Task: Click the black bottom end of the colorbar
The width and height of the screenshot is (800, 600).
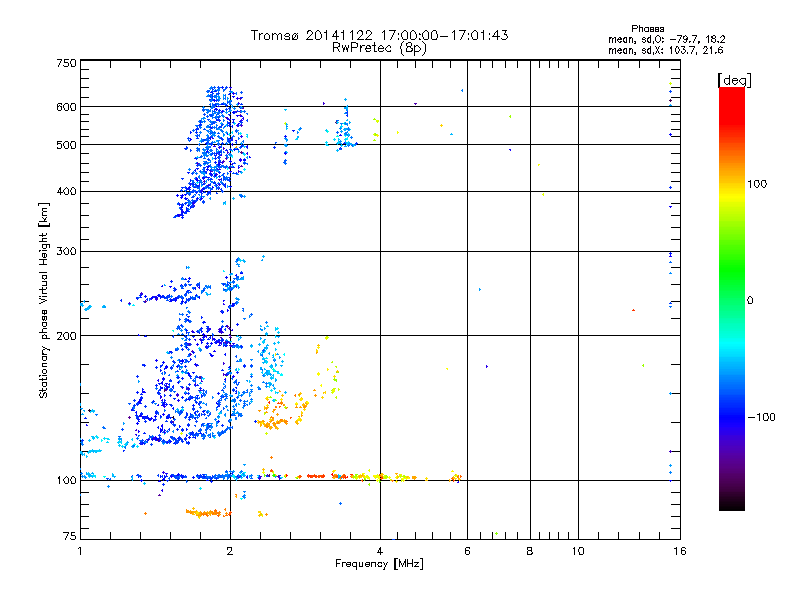Action: coord(732,503)
